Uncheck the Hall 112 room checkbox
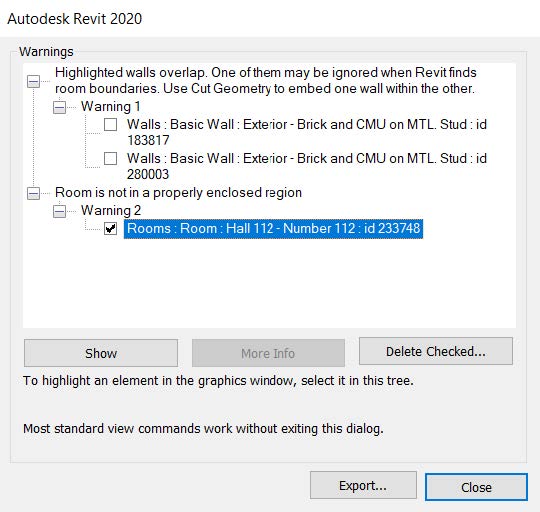The width and height of the screenshot is (540, 512). tap(111, 228)
